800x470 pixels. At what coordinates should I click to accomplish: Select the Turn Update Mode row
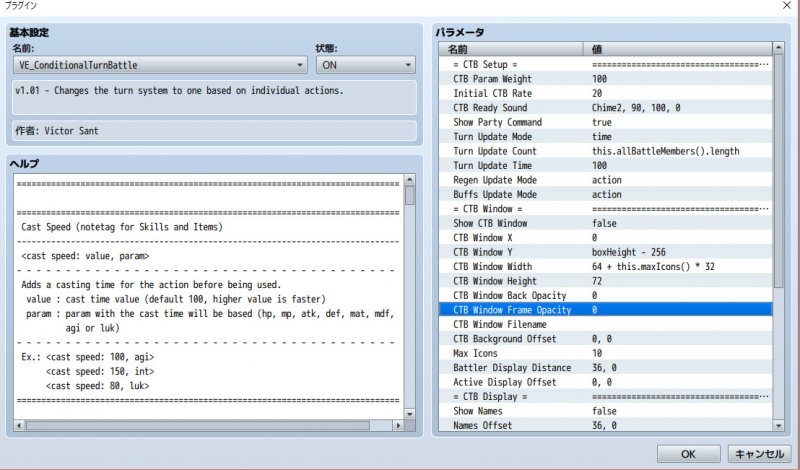(x=606, y=137)
